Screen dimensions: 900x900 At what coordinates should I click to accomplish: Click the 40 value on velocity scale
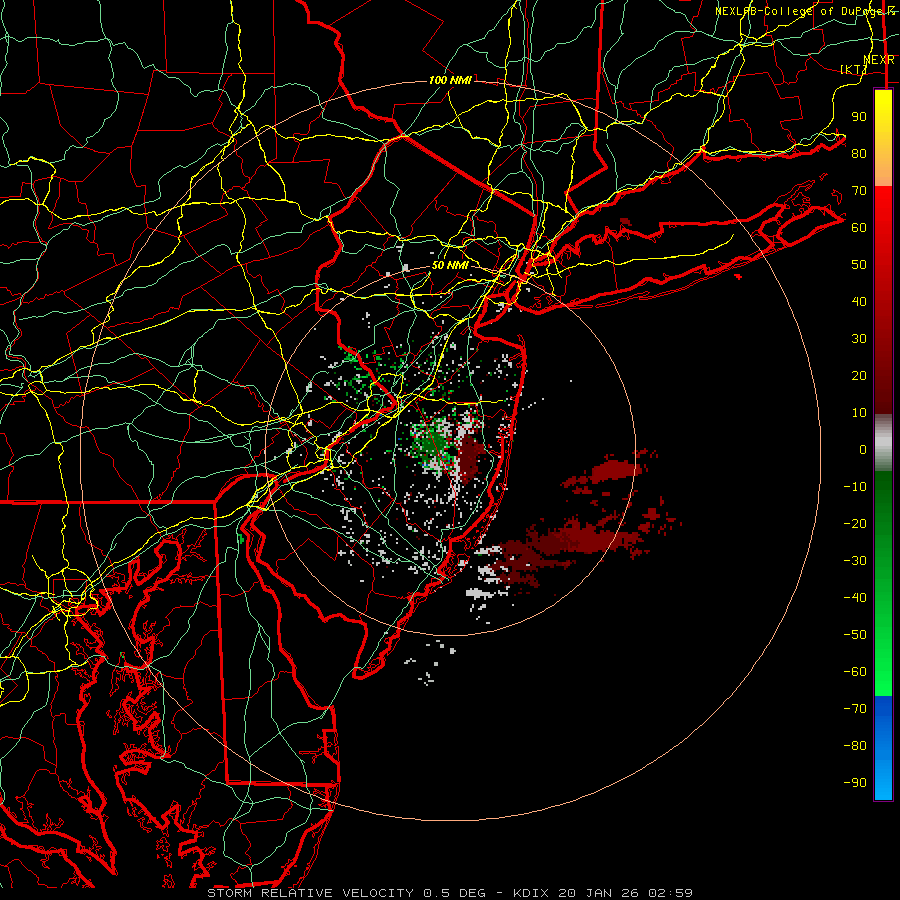(859, 301)
